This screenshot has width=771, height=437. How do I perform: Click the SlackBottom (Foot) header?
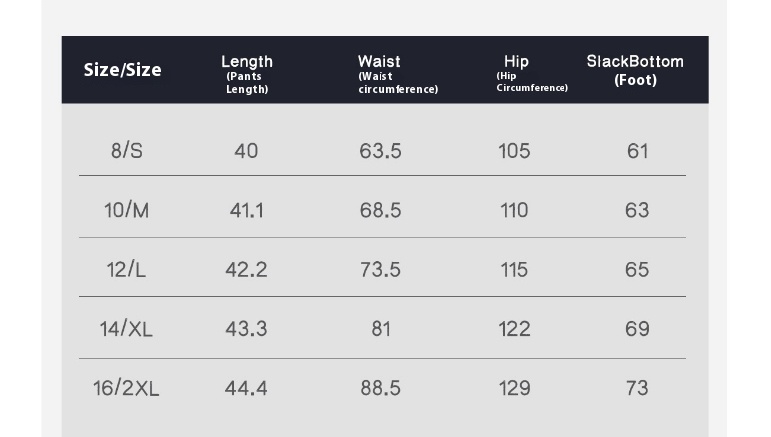pyautogui.click(x=635, y=70)
